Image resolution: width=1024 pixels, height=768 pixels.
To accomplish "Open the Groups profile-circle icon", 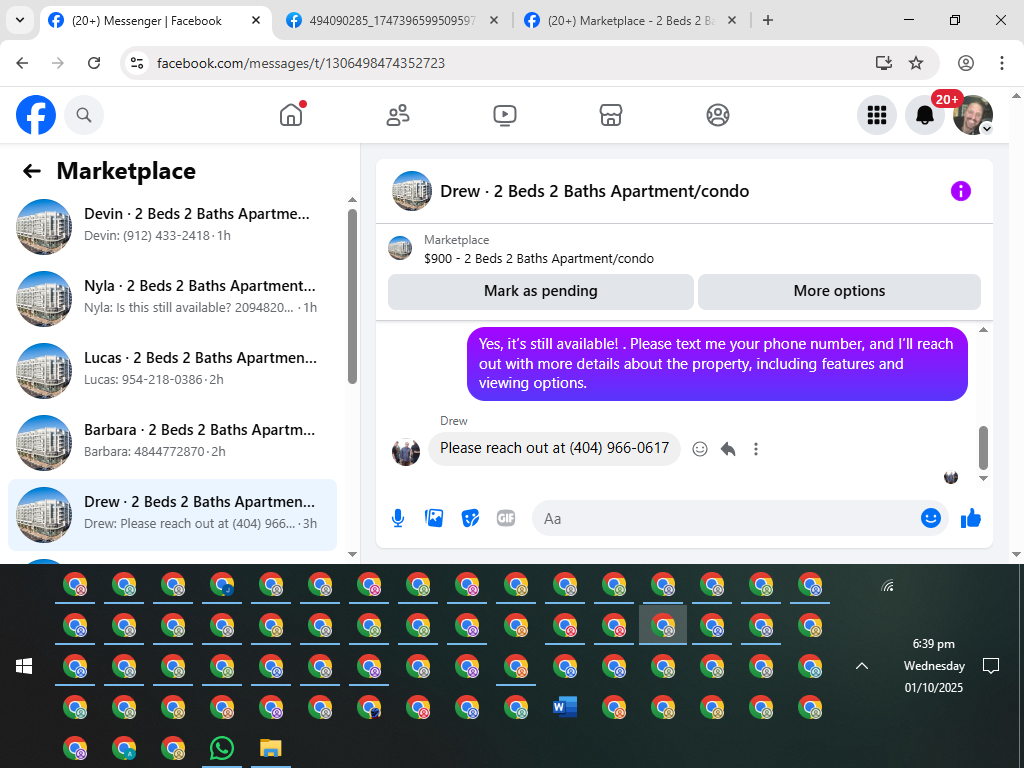I will [x=718, y=115].
